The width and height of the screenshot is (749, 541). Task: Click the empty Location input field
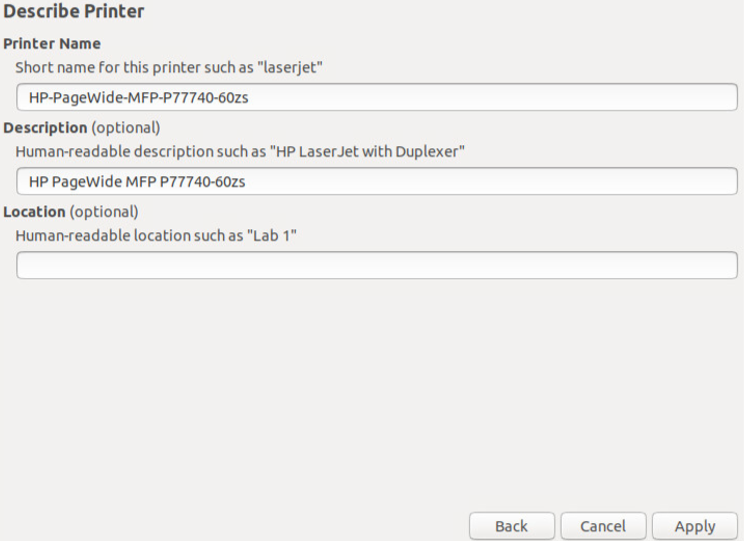pos(377,265)
